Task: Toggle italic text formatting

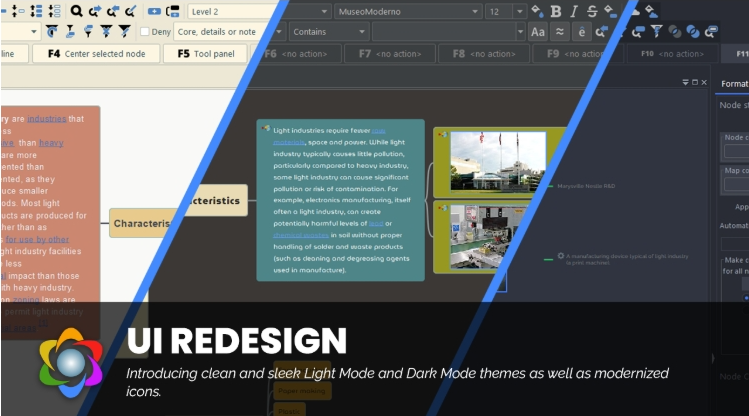Action: pyautogui.click(x=574, y=11)
